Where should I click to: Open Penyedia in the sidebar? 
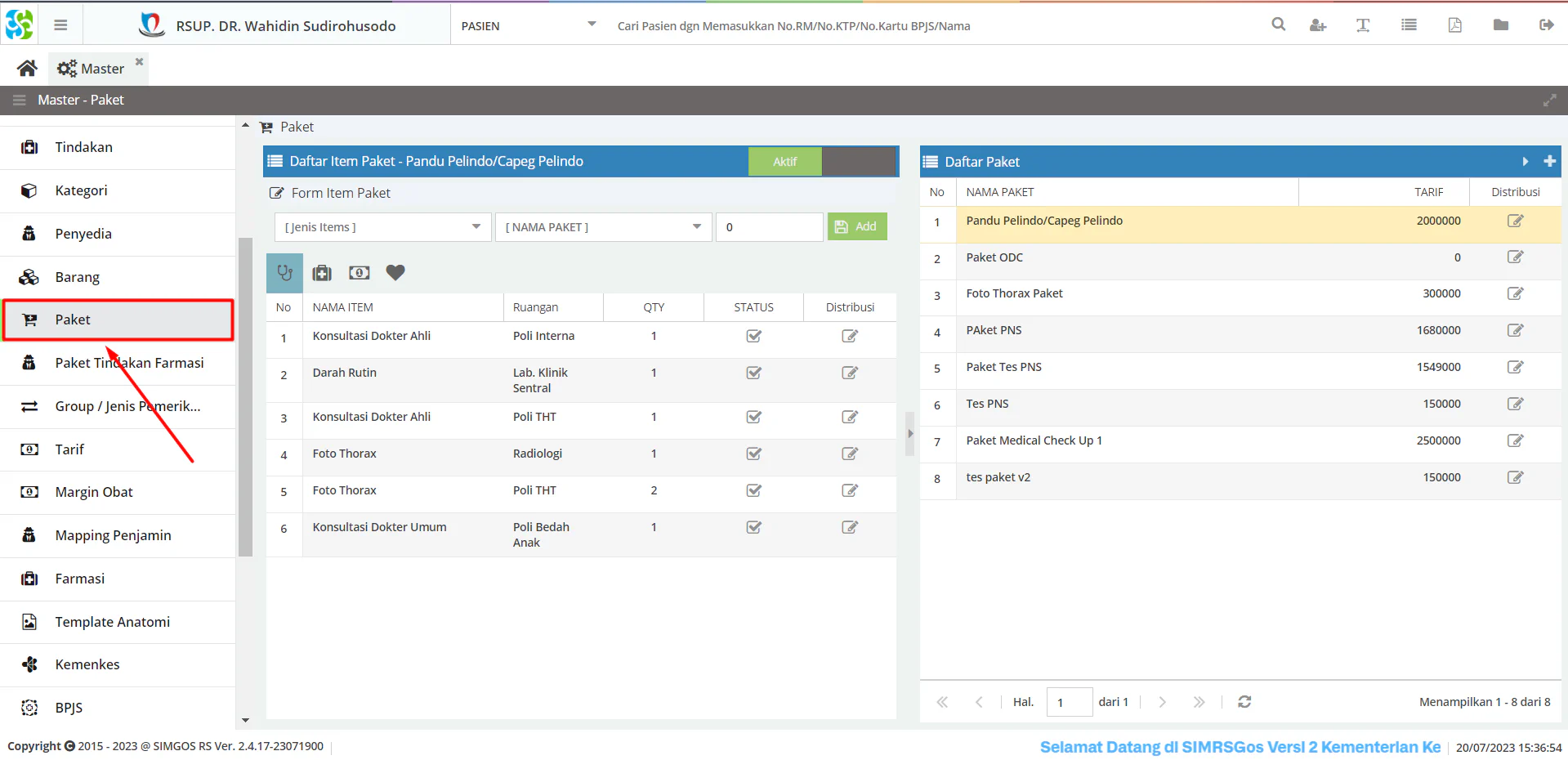(118, 235)
